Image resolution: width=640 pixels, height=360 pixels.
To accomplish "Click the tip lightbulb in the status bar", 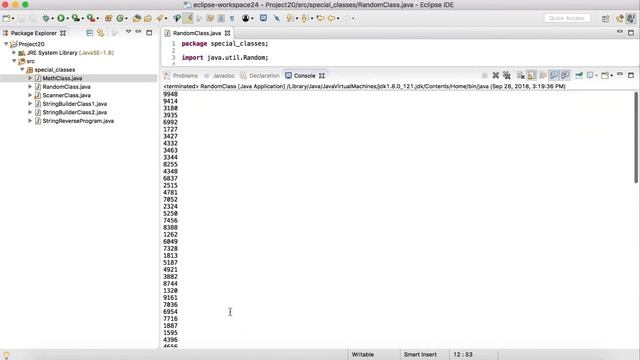I will click(x=6, y=355).
